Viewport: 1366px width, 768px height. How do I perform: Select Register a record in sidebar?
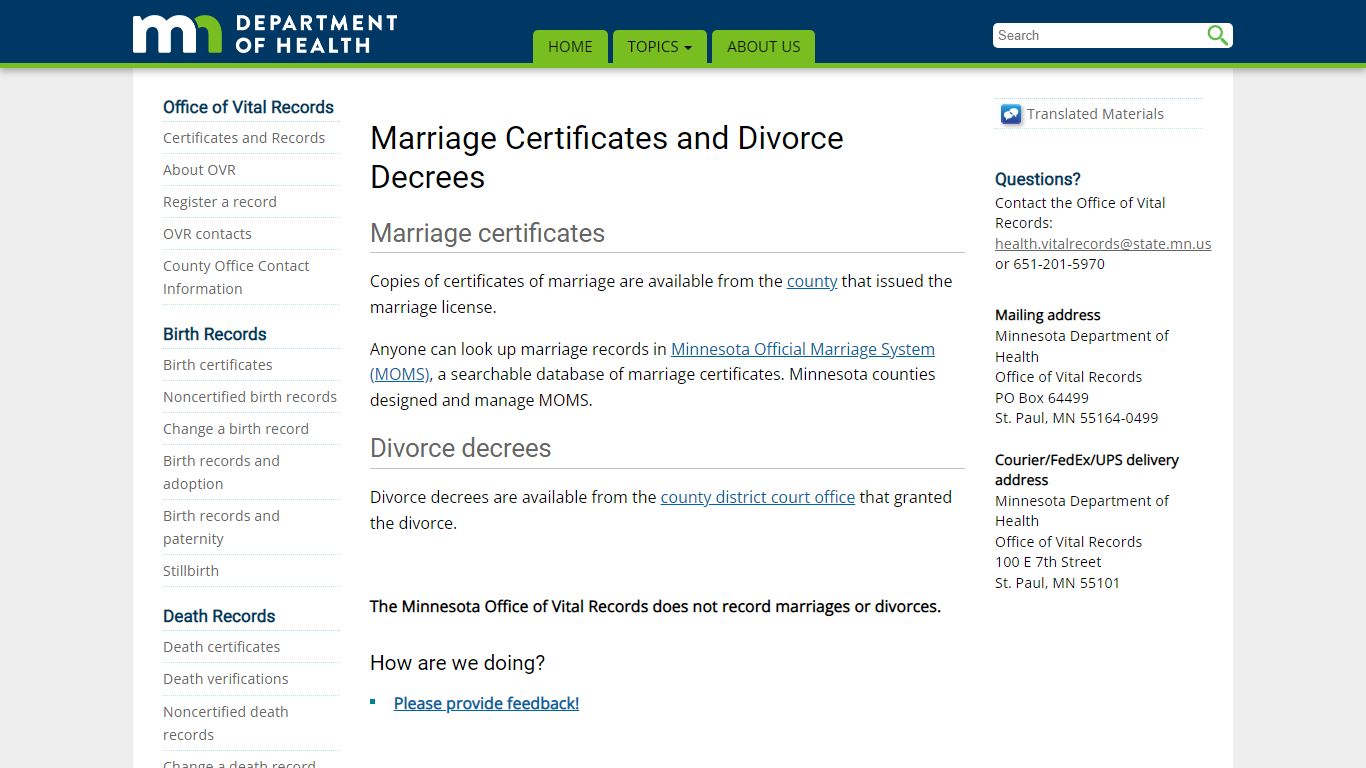220,202
